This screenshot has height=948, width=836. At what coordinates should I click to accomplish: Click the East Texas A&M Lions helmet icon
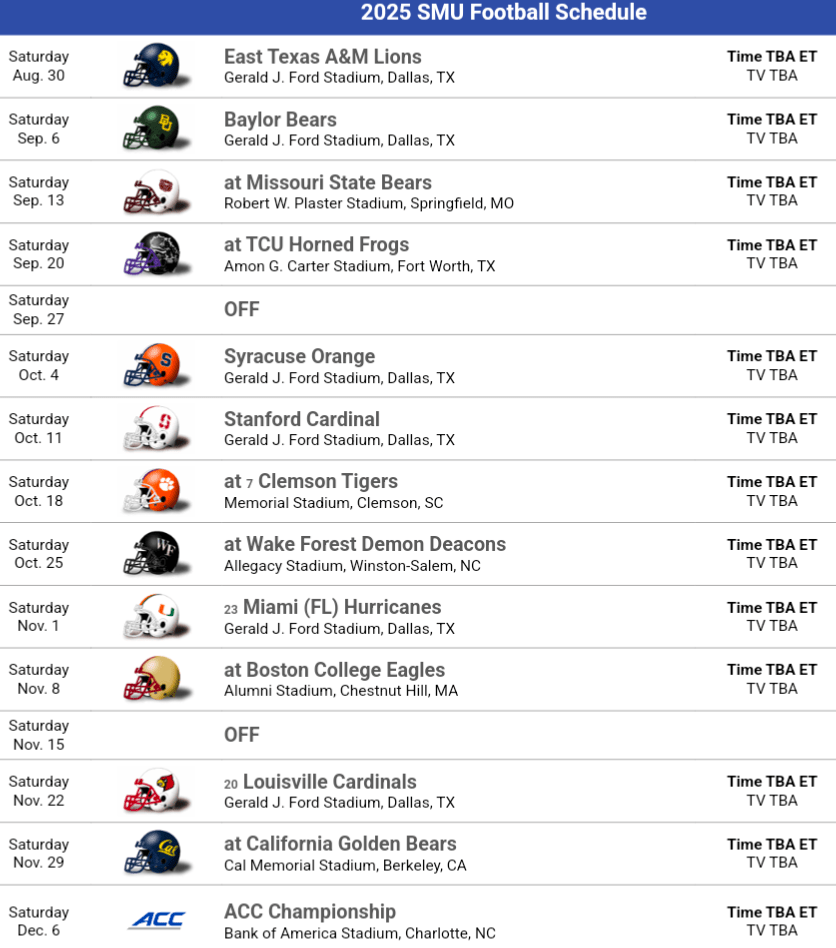tap(151, 66)
